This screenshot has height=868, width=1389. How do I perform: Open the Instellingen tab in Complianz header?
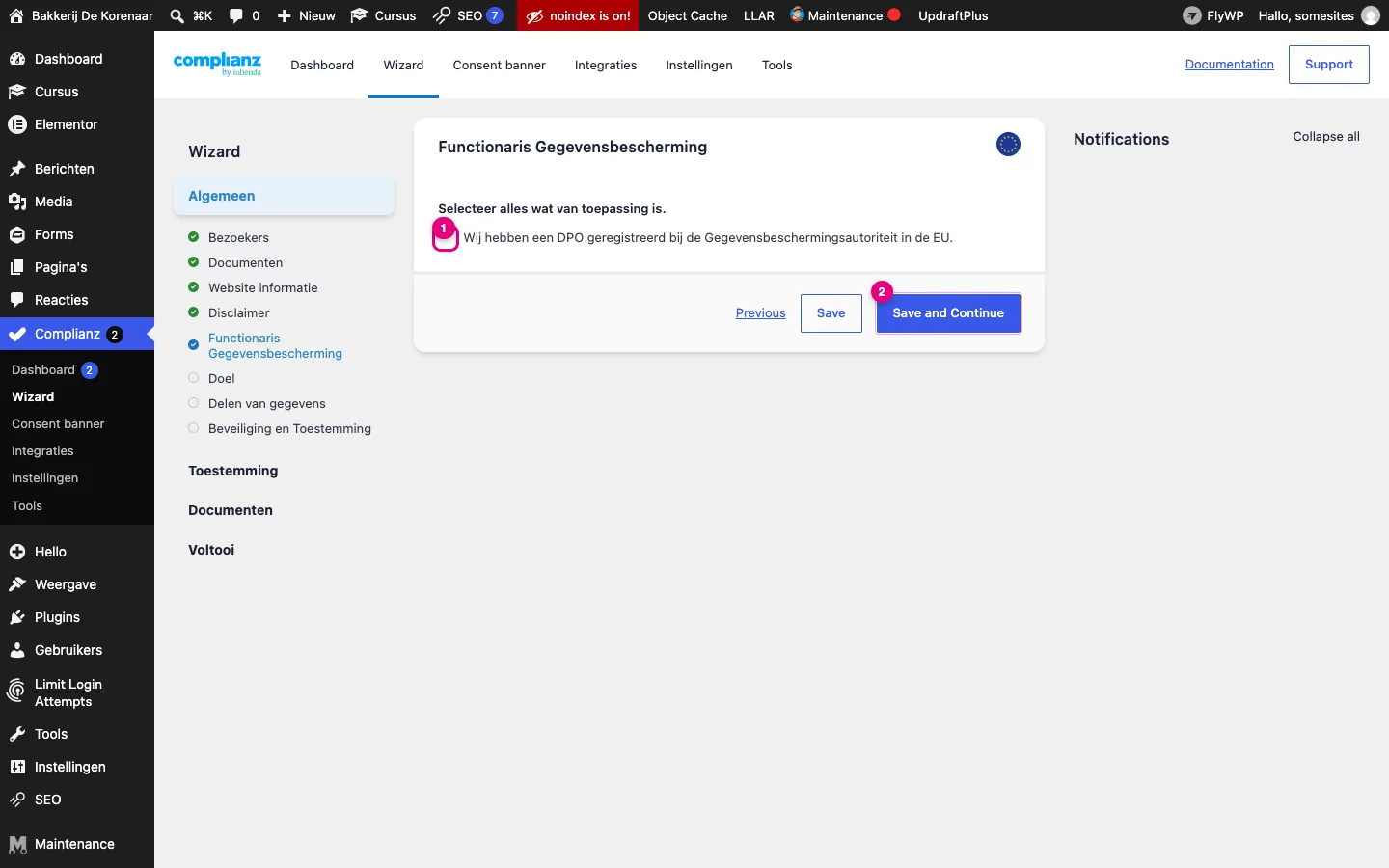pyautogui.click(x=699, y=65)
